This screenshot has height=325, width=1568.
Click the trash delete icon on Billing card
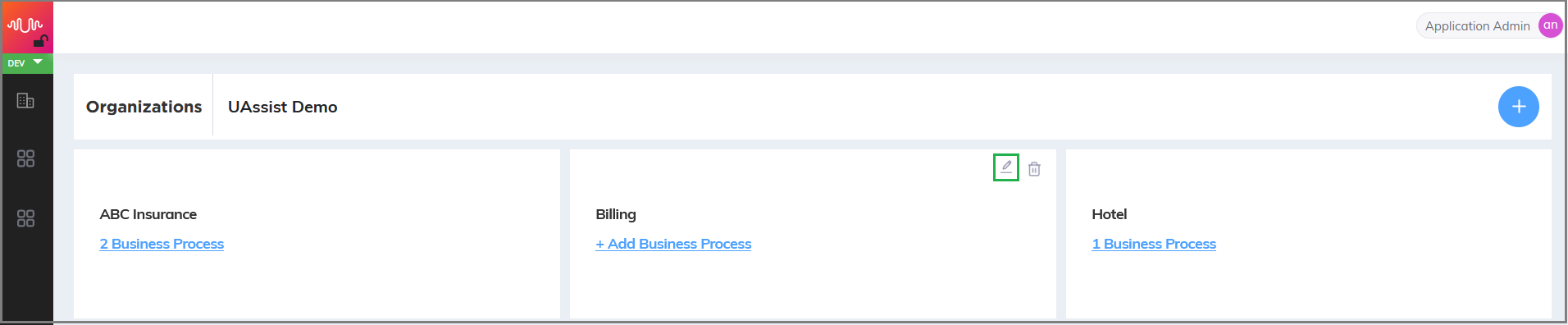point(1034,168)
